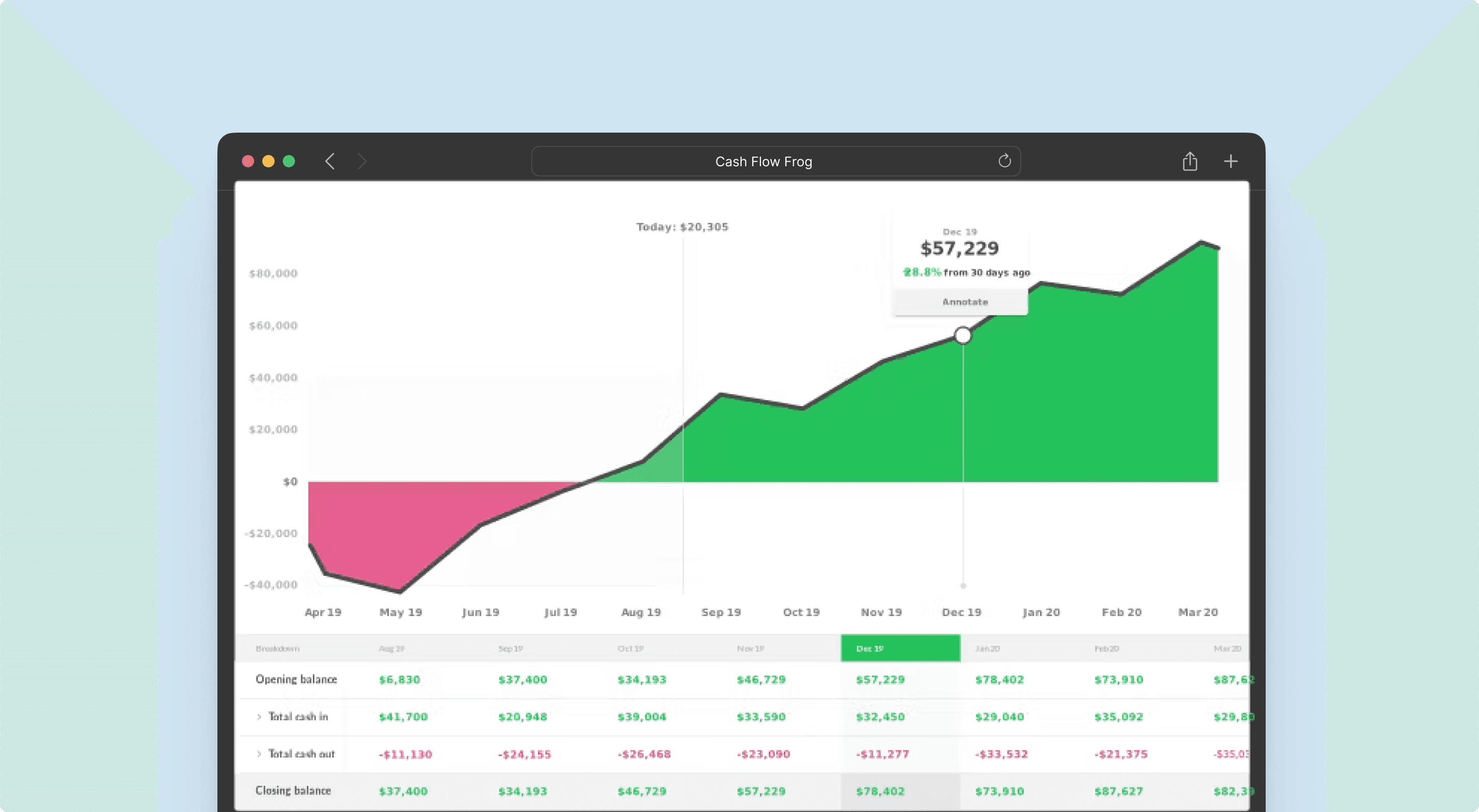Viewport: 1479px width, 812px height.
Task: Click total cash in value $41,700
Action: 403,717
